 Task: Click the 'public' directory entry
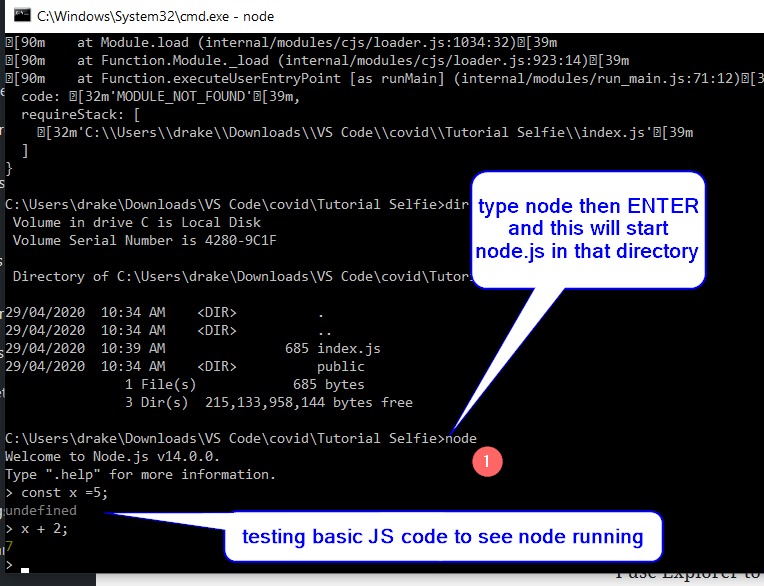(x=340, y=366)
